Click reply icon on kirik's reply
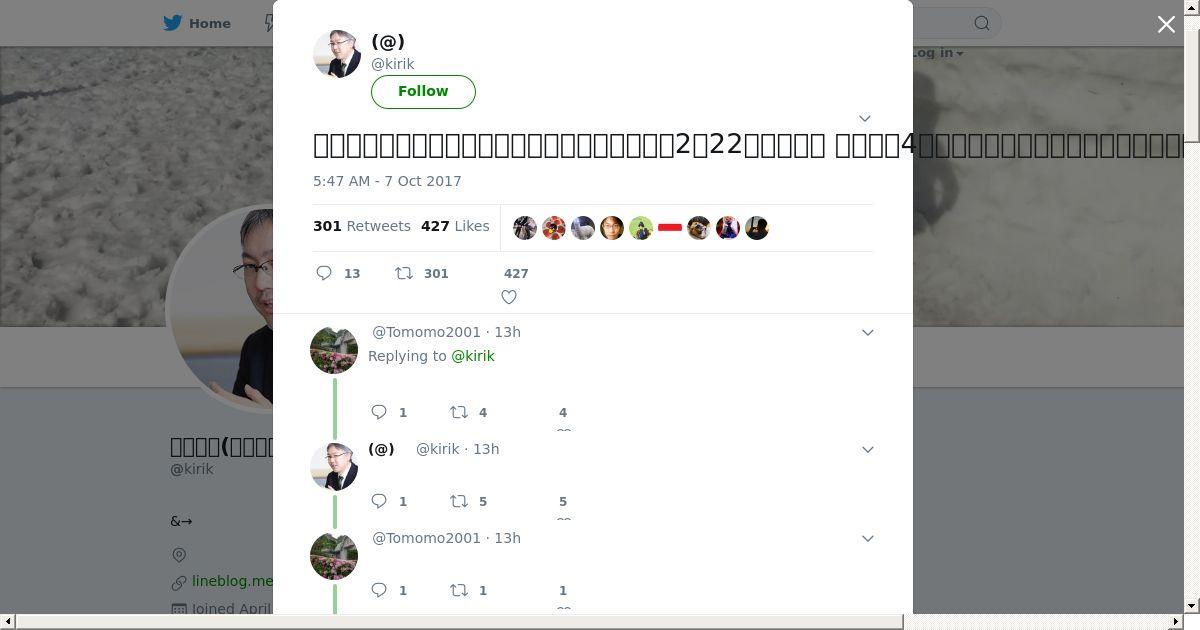Viewport: 1200px width, 630px height. [379, 501]
